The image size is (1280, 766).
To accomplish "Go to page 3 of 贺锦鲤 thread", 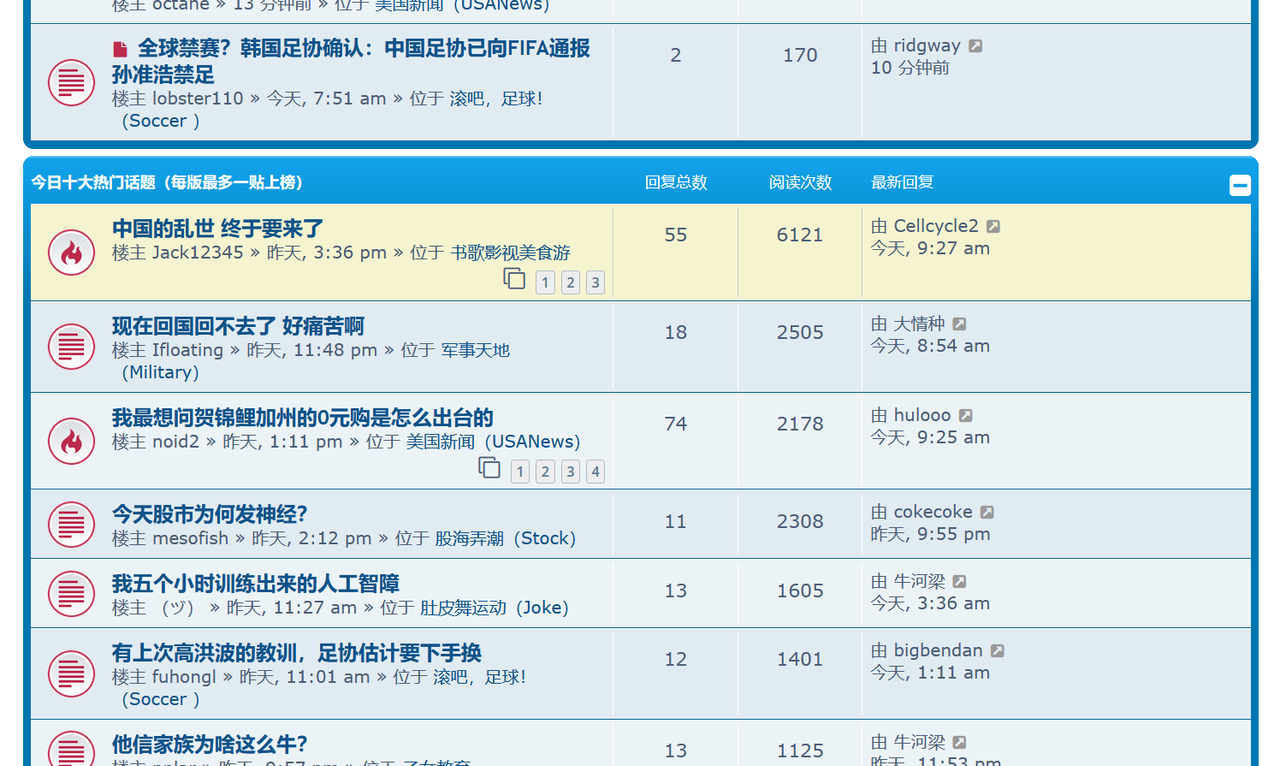I will [570, 472].
